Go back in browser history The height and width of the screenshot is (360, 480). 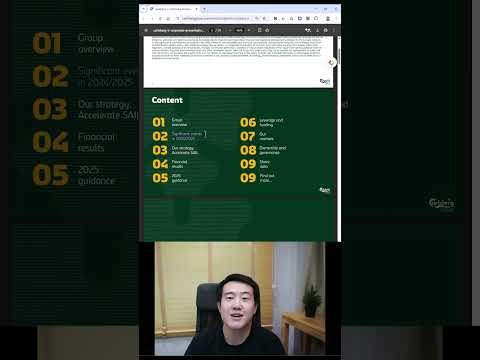coord(143,18)
